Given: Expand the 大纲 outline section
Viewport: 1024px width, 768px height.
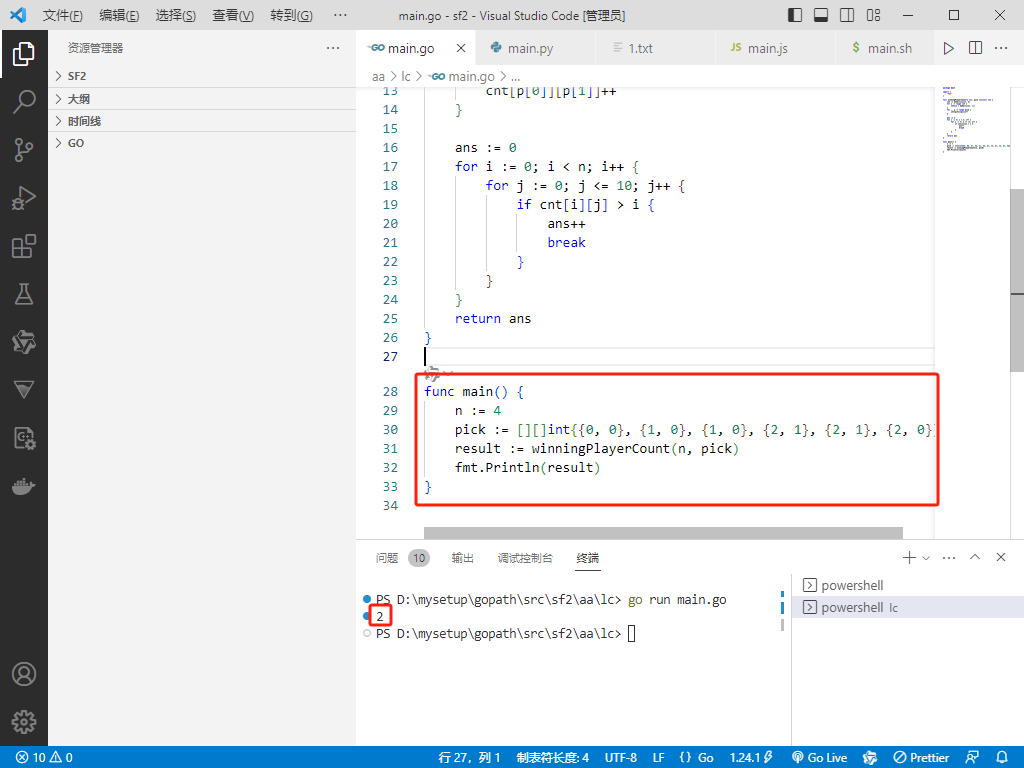Looking at the screenshot, I should [202, 99].
